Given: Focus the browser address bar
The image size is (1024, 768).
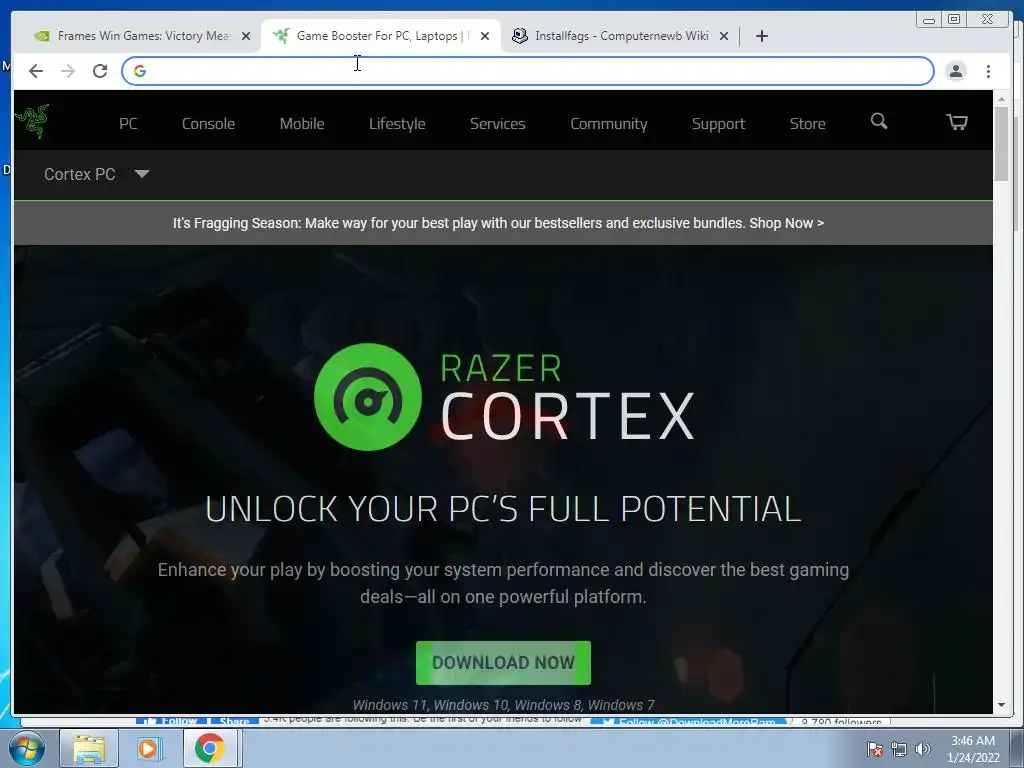Looking at the screenshot, I should (x=528, y=71).
